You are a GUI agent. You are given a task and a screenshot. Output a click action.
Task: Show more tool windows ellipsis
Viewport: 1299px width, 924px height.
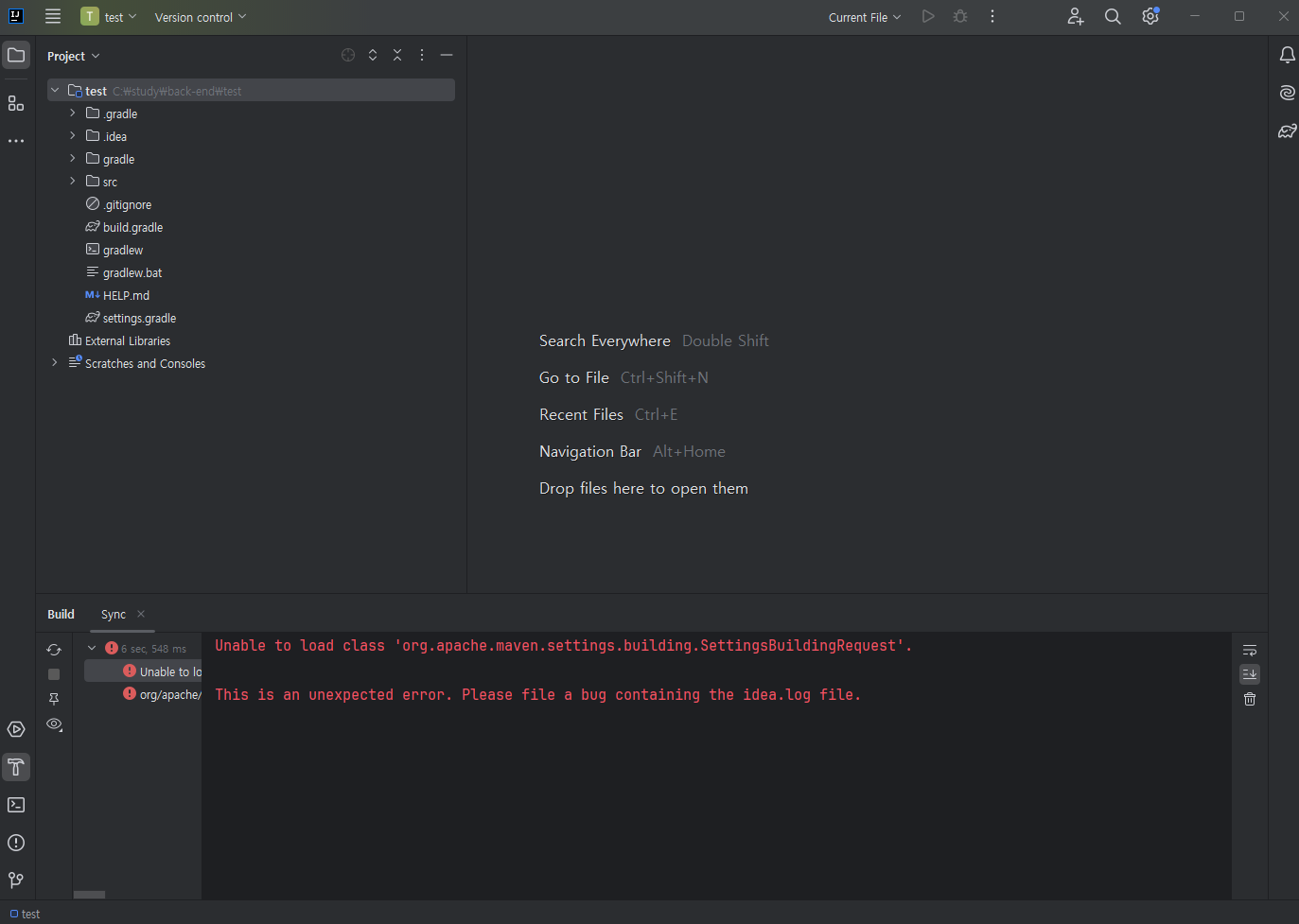[x=16, y=141]
